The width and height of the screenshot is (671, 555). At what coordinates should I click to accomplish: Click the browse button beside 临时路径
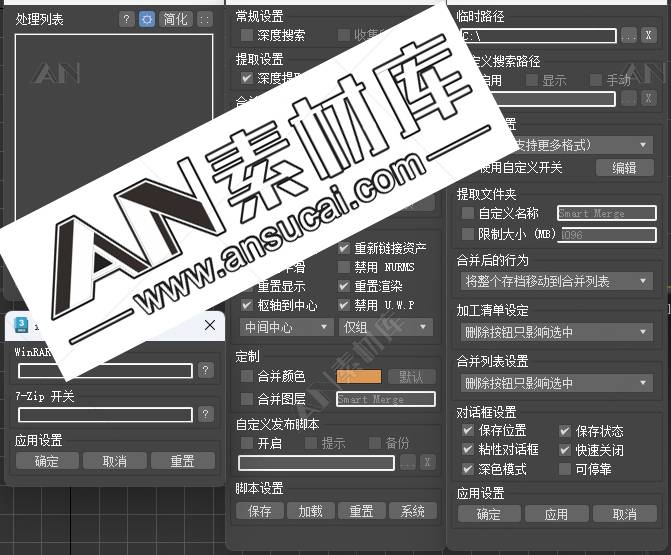tap(629, 36)
